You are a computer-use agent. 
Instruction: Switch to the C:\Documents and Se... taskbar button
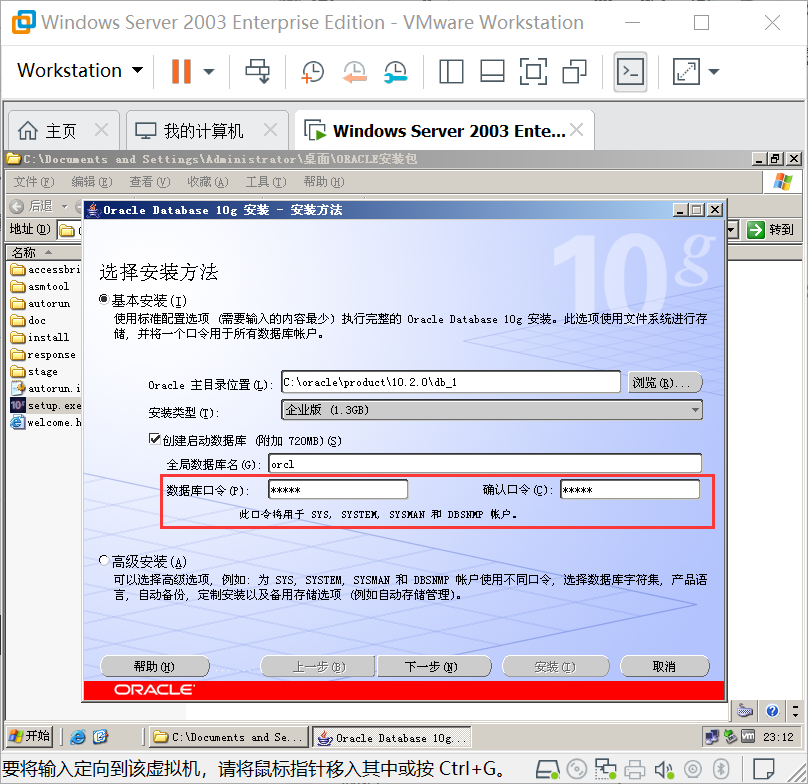click(229, 737)
